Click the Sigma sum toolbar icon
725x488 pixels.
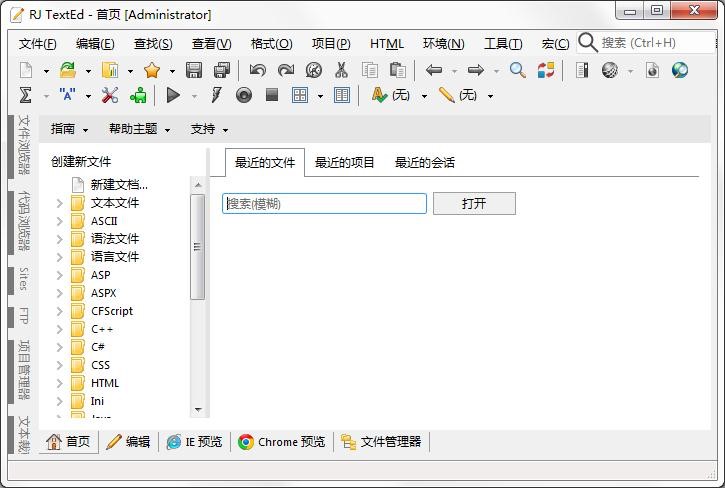[26, 96]
